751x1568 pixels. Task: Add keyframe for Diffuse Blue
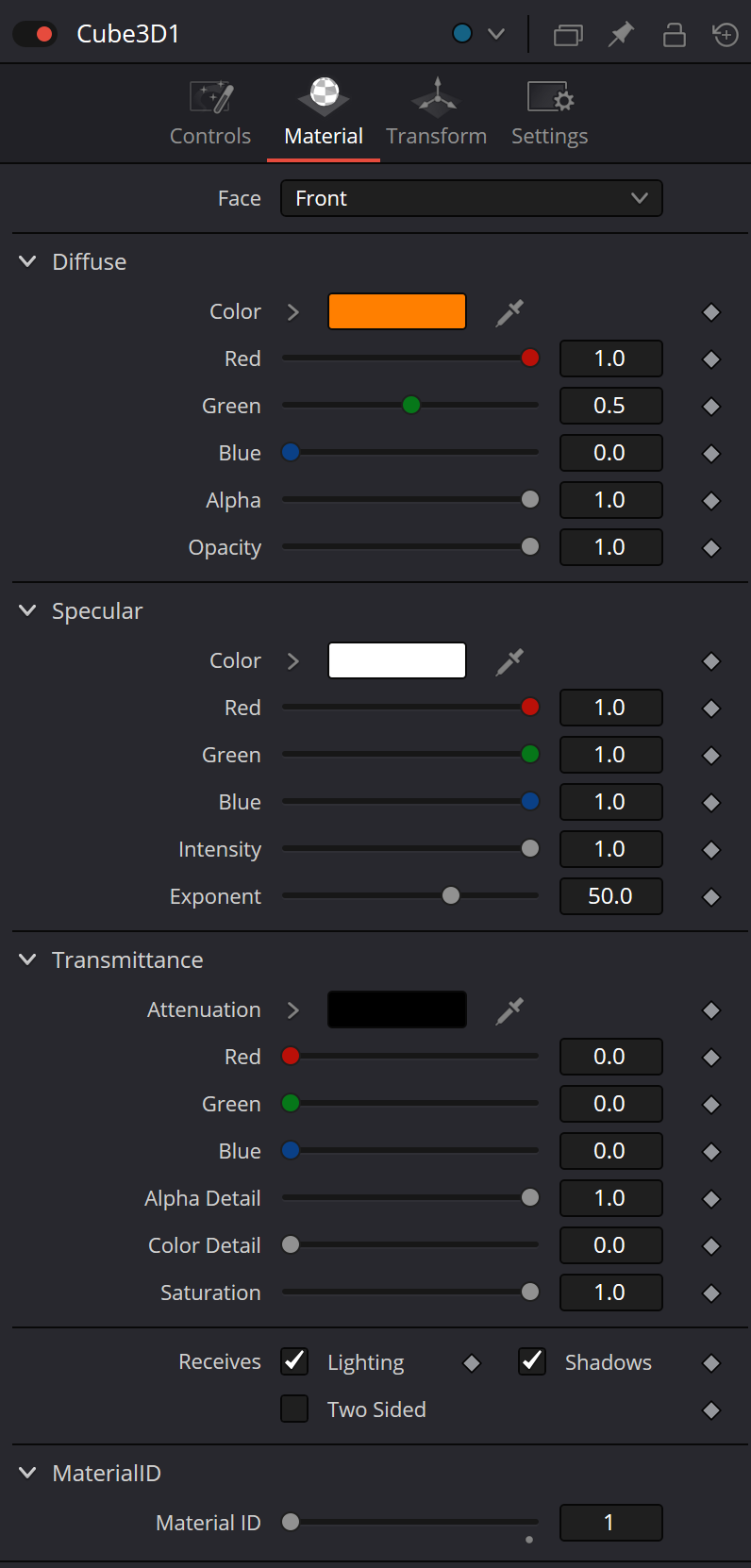[711, 454]
